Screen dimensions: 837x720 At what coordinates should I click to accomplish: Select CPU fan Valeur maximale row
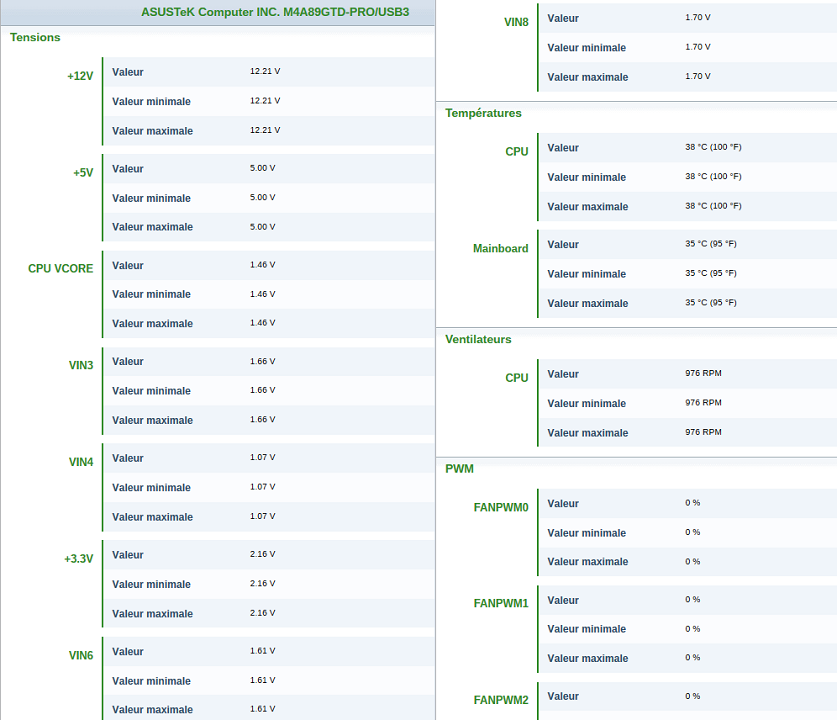688,432
